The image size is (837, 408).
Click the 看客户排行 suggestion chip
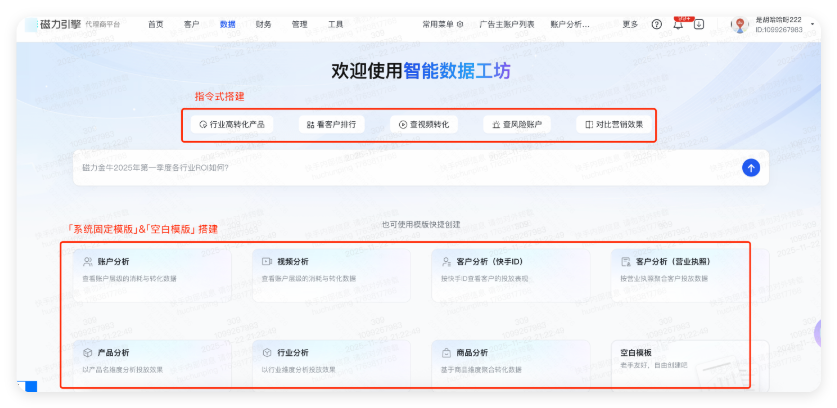click(331, 124)
